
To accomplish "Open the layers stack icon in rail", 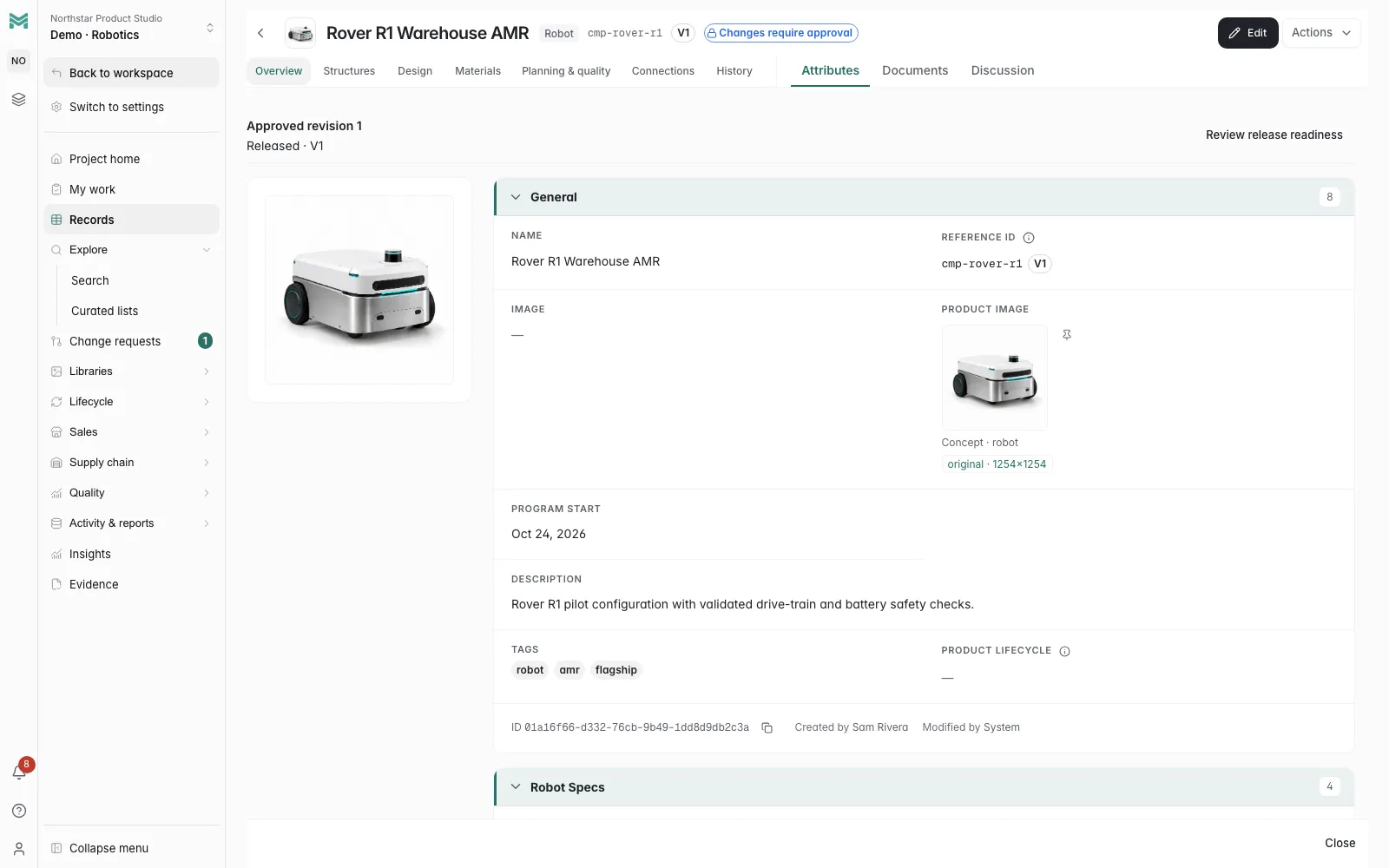I will [x=18, y=100].
